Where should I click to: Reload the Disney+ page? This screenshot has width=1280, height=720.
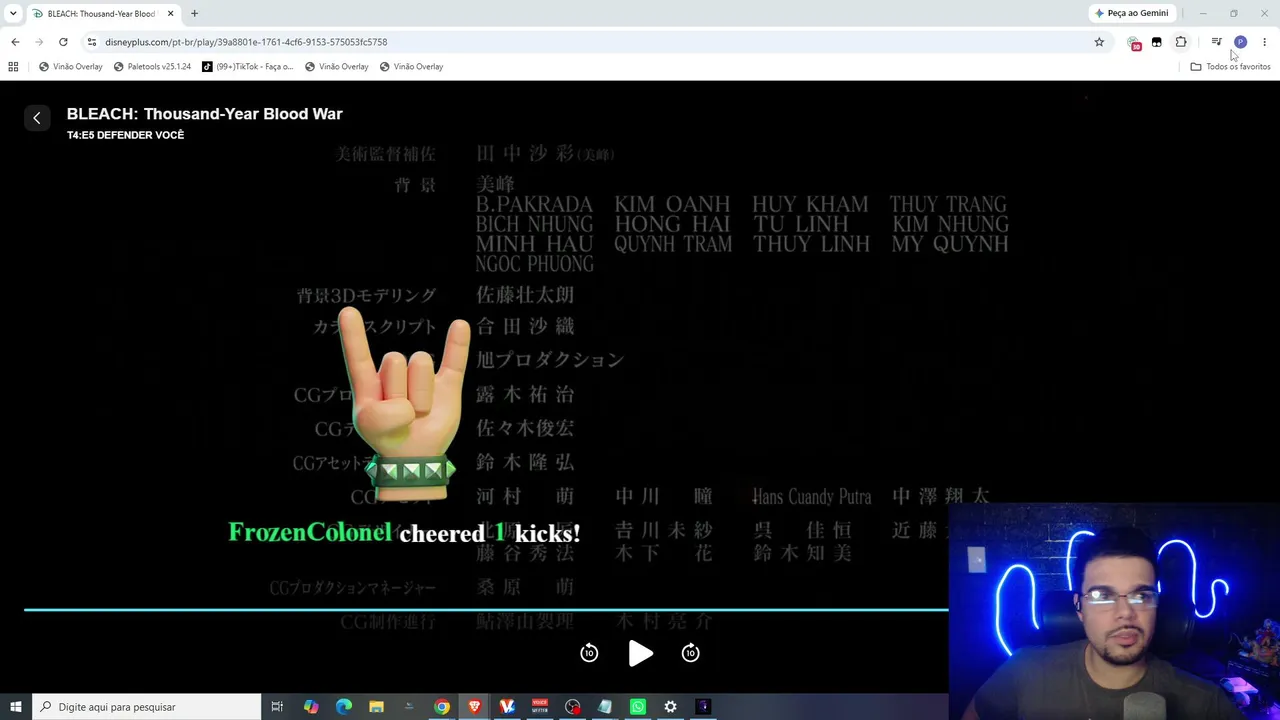(x=63, y=42)
